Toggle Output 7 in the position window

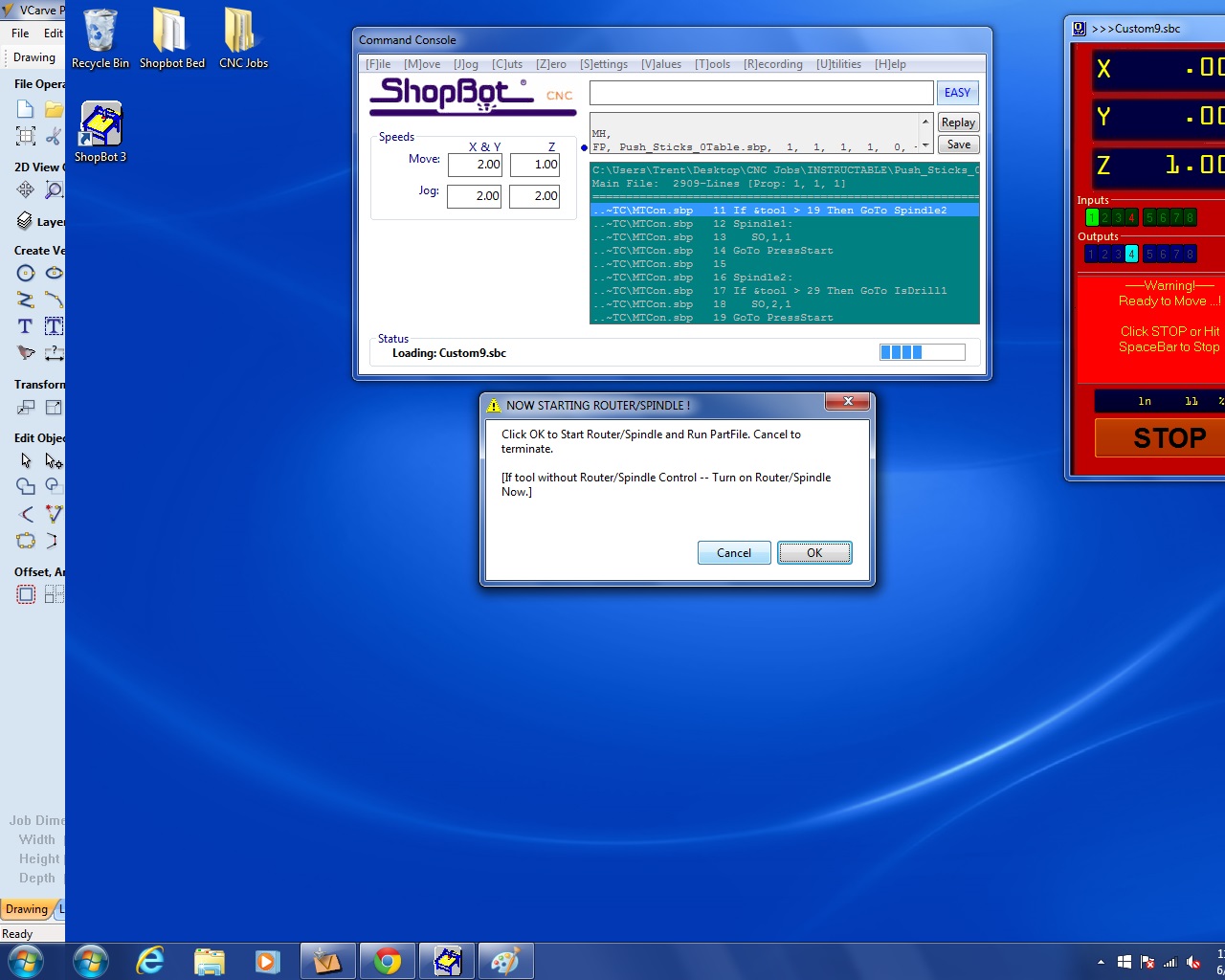click(1176, 254)
